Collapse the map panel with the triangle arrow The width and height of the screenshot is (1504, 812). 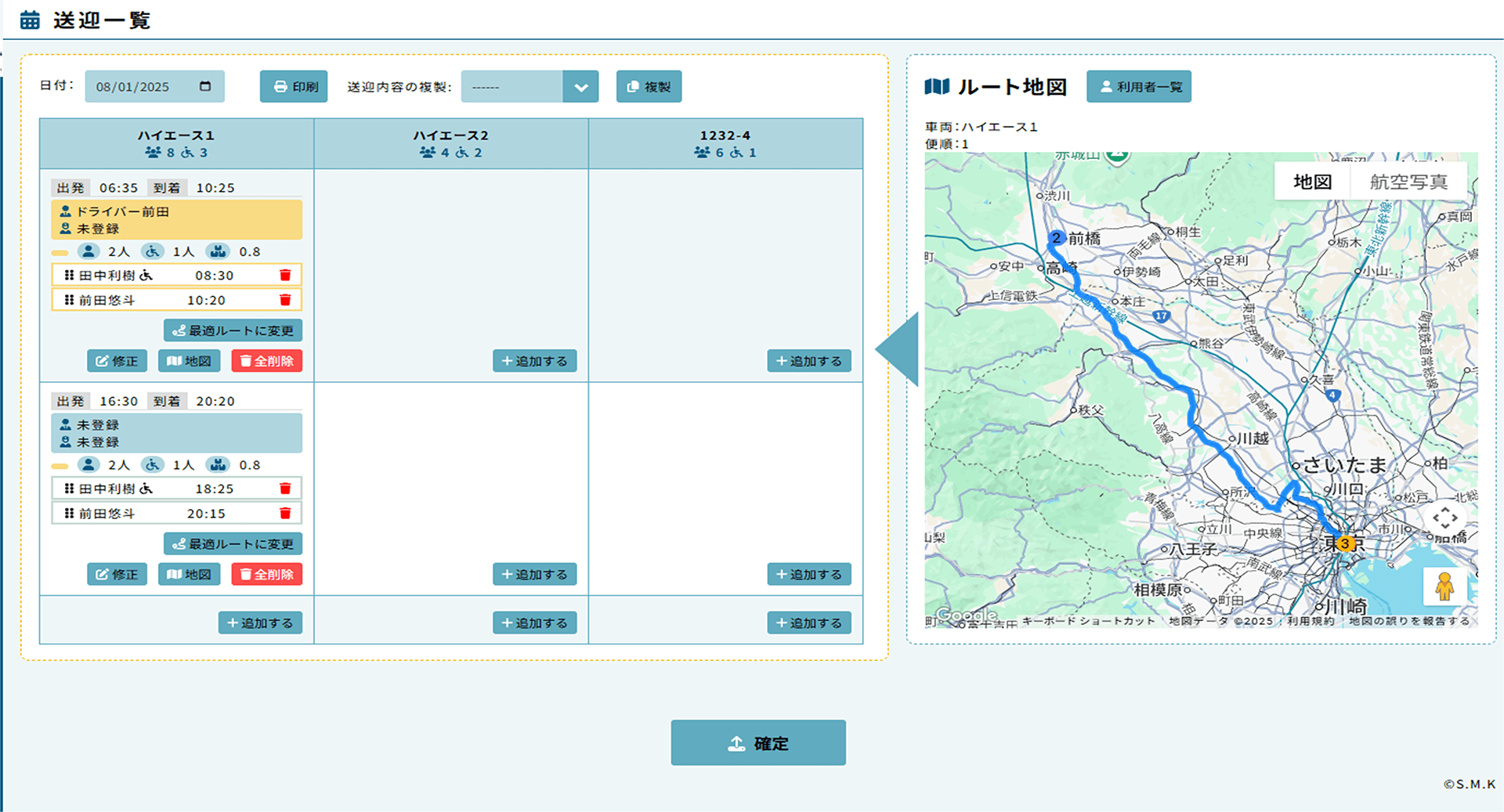898,349
